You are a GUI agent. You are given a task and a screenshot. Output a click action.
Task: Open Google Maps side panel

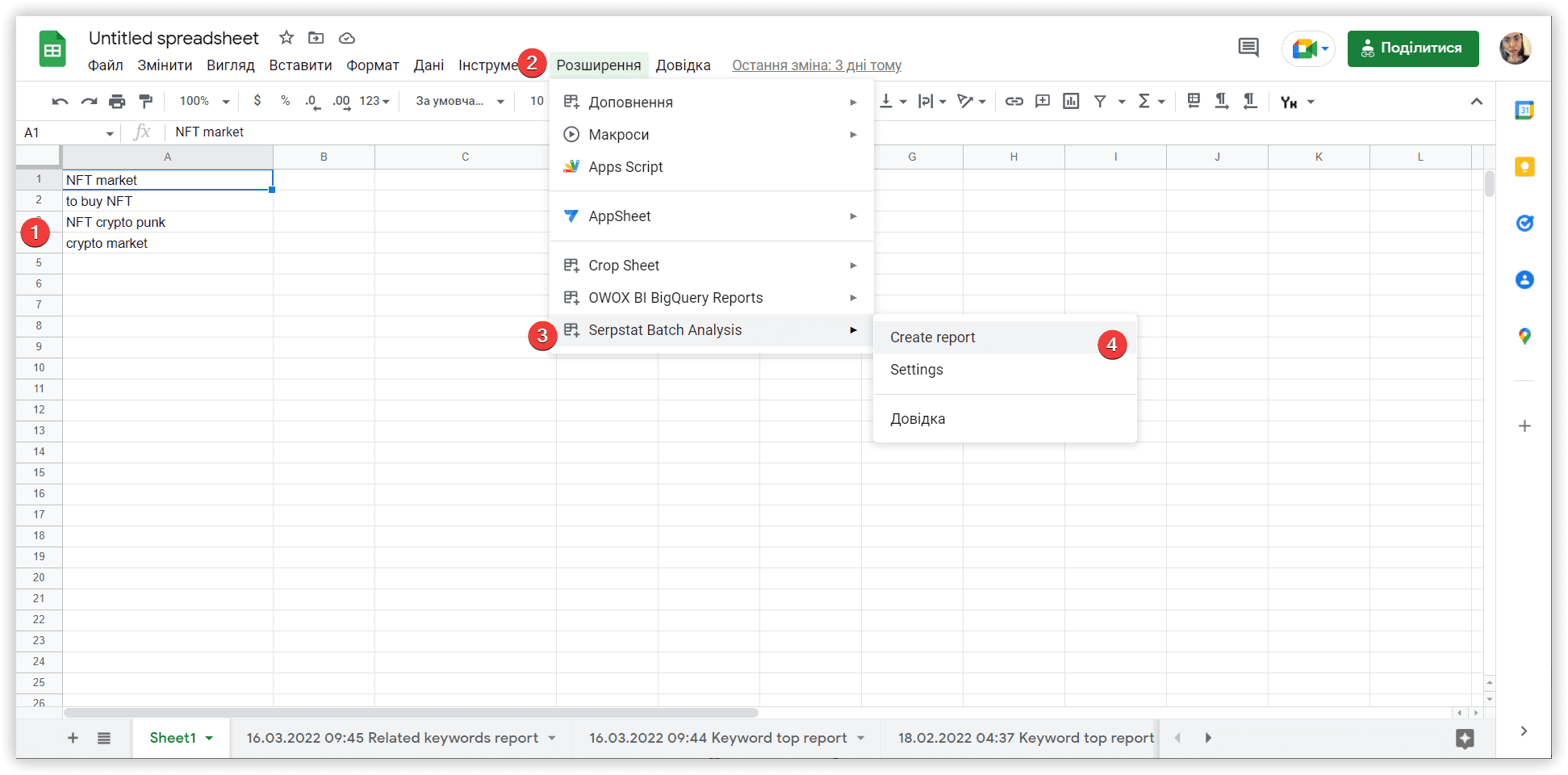(1524, 337)
